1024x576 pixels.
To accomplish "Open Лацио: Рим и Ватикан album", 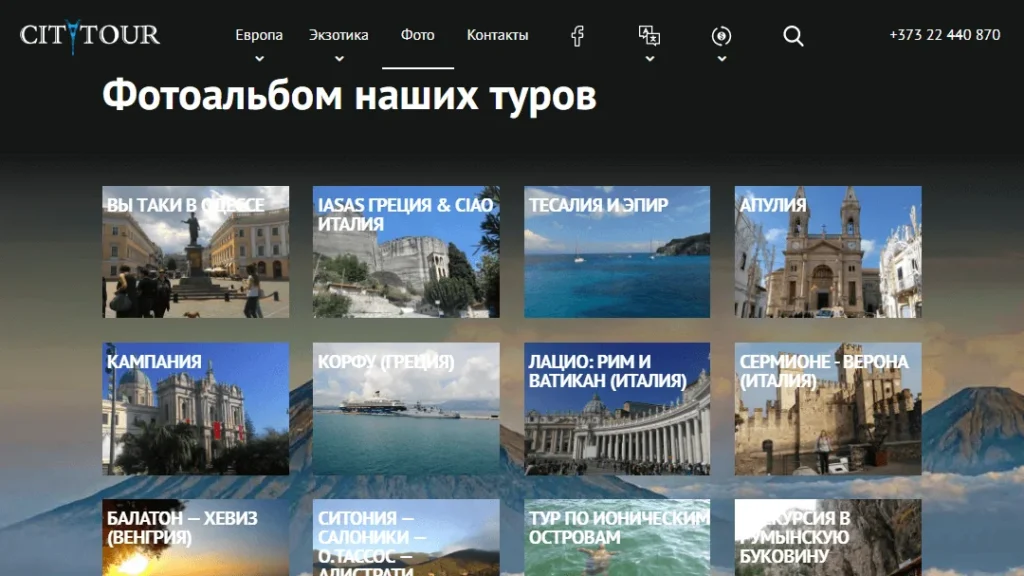I will (617, 409).
